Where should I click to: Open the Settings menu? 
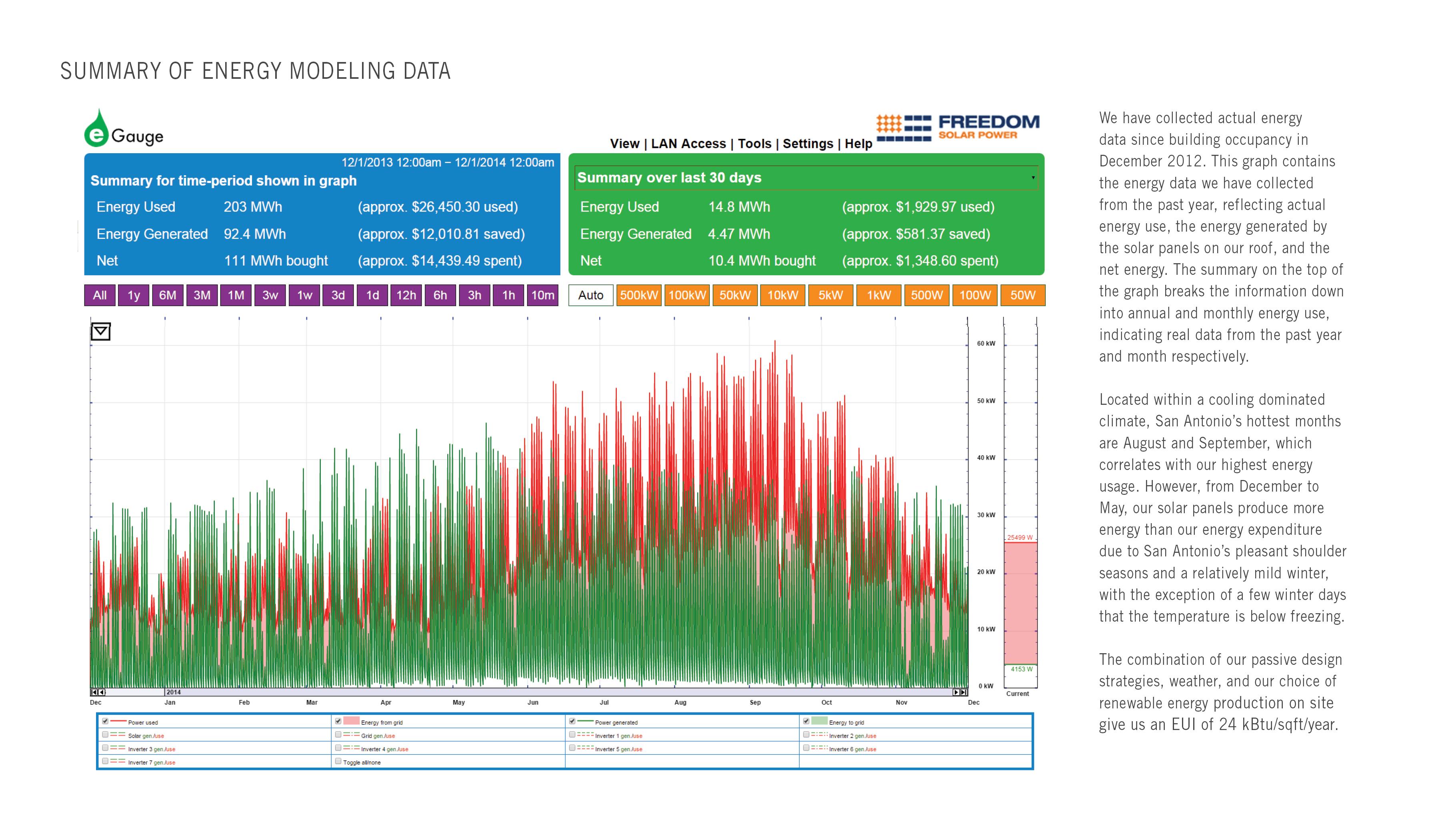point(808,144)
